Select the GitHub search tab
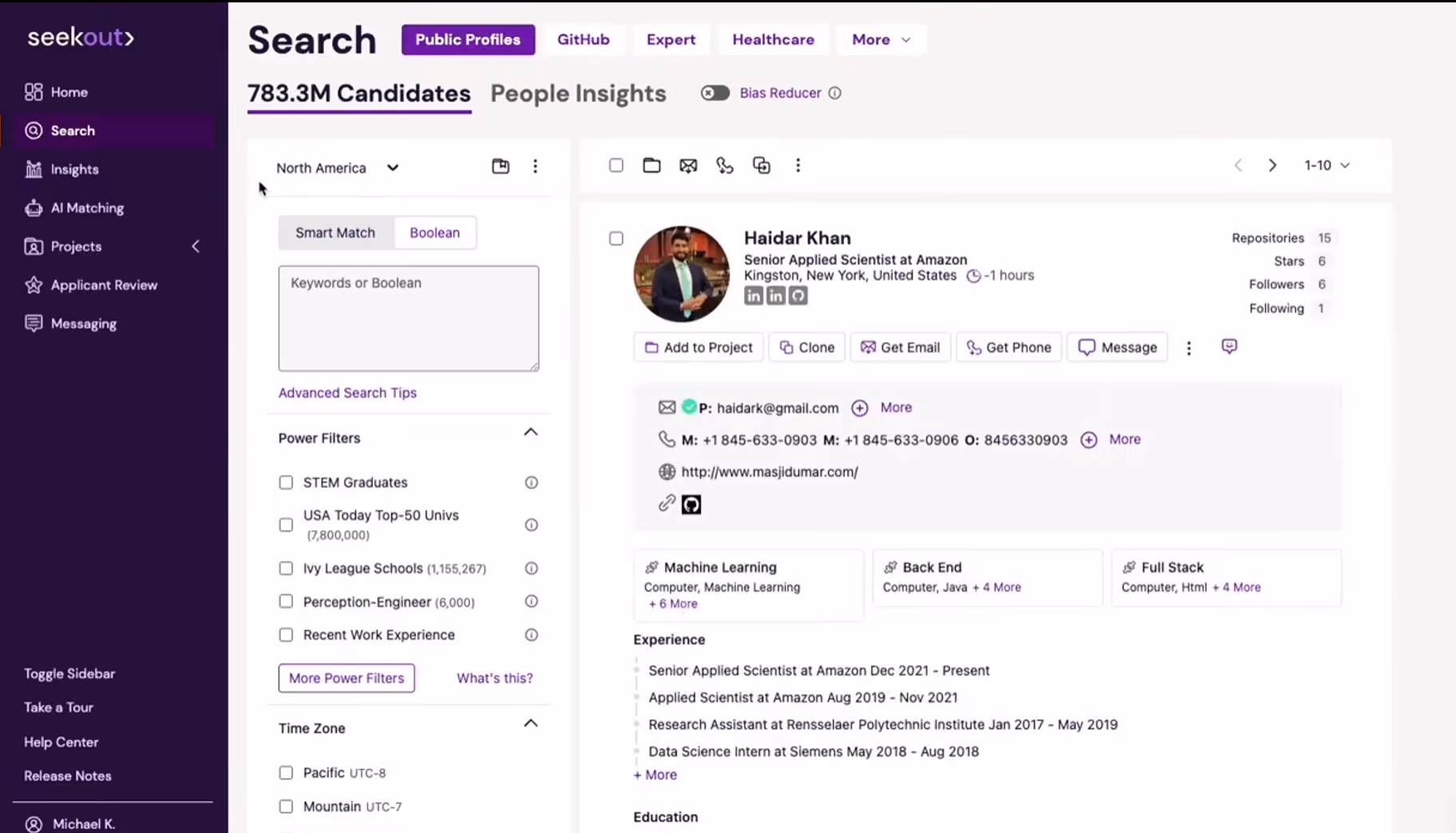 click(584, 39)
